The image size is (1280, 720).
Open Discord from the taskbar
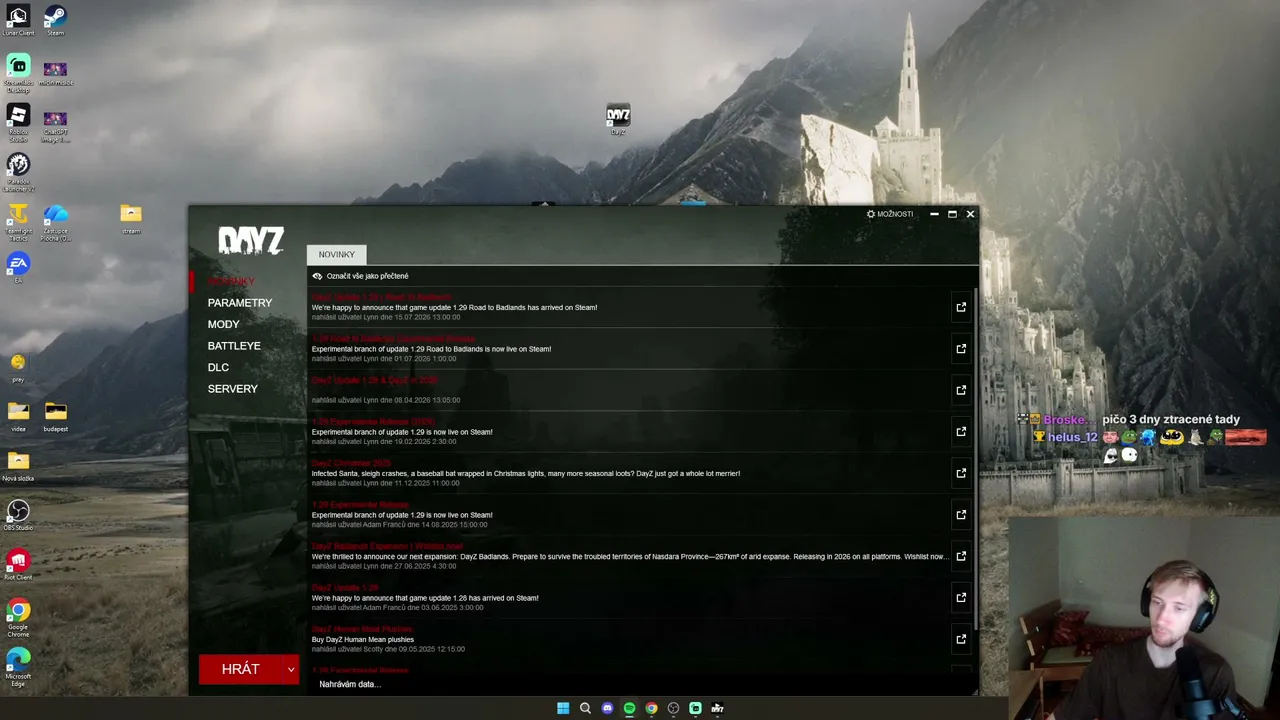607,708
